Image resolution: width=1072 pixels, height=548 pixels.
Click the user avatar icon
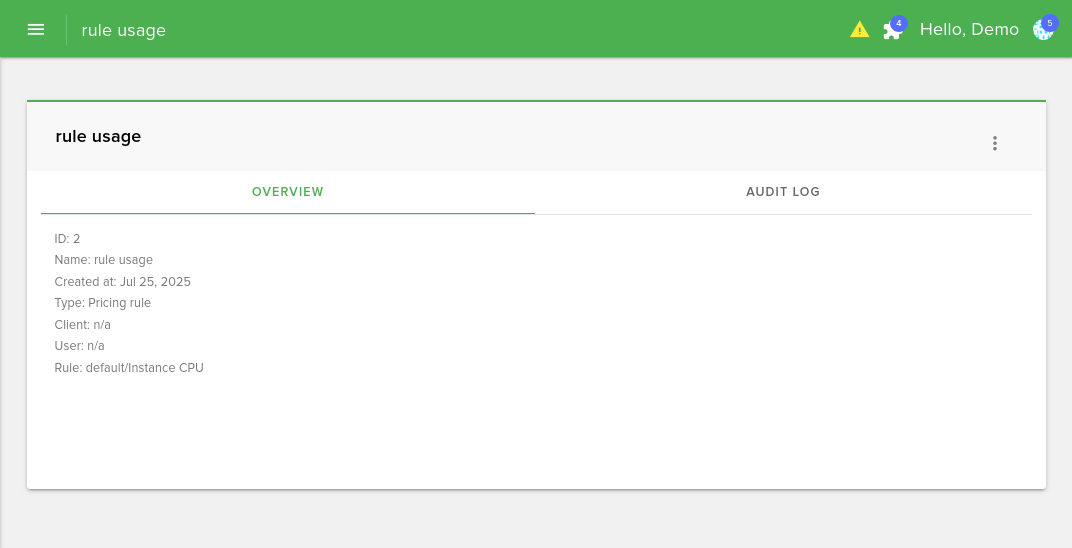[1042, 31]
